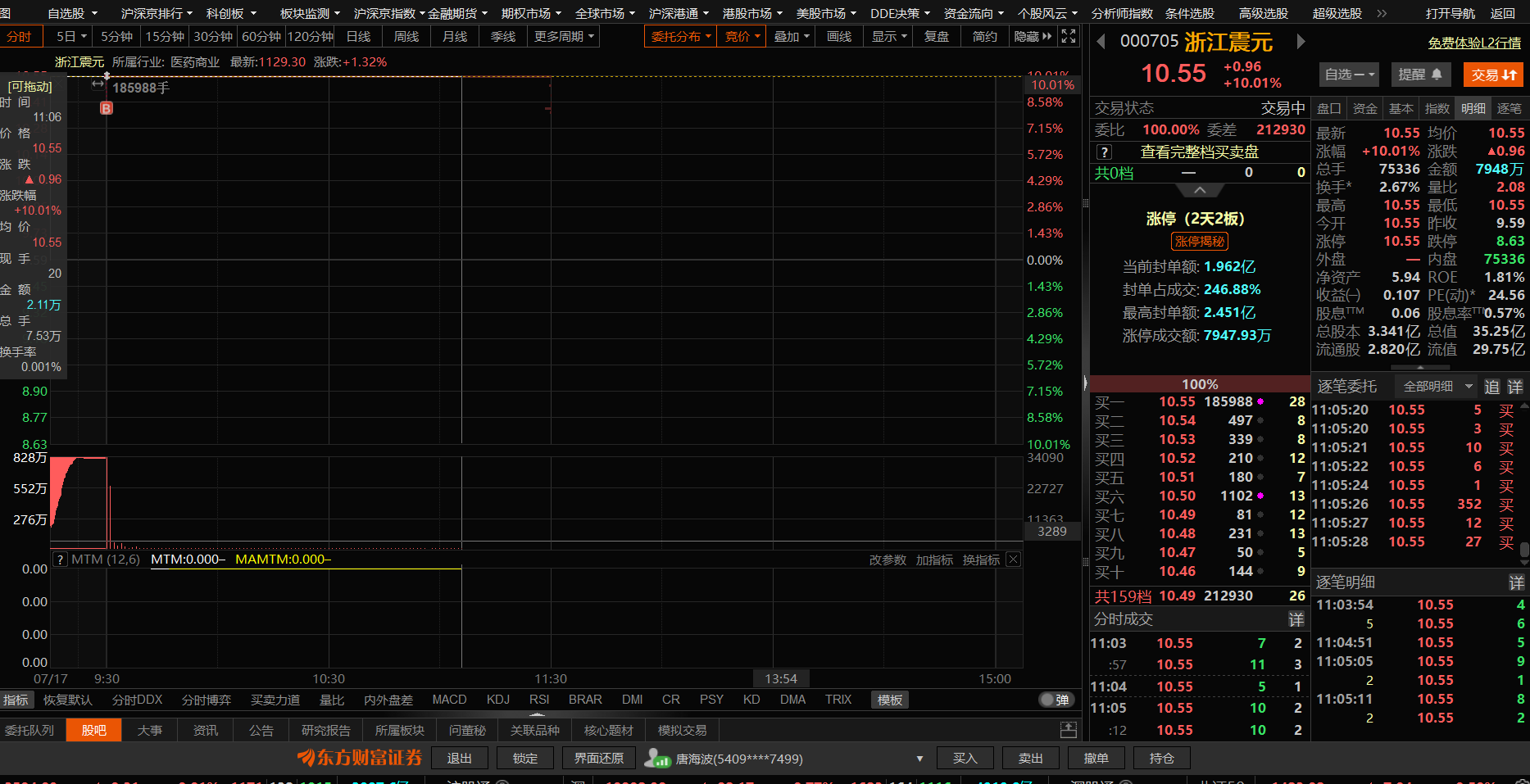
Task: Click the 查看完整档买卖盘 link
Action: [1200, 152]
